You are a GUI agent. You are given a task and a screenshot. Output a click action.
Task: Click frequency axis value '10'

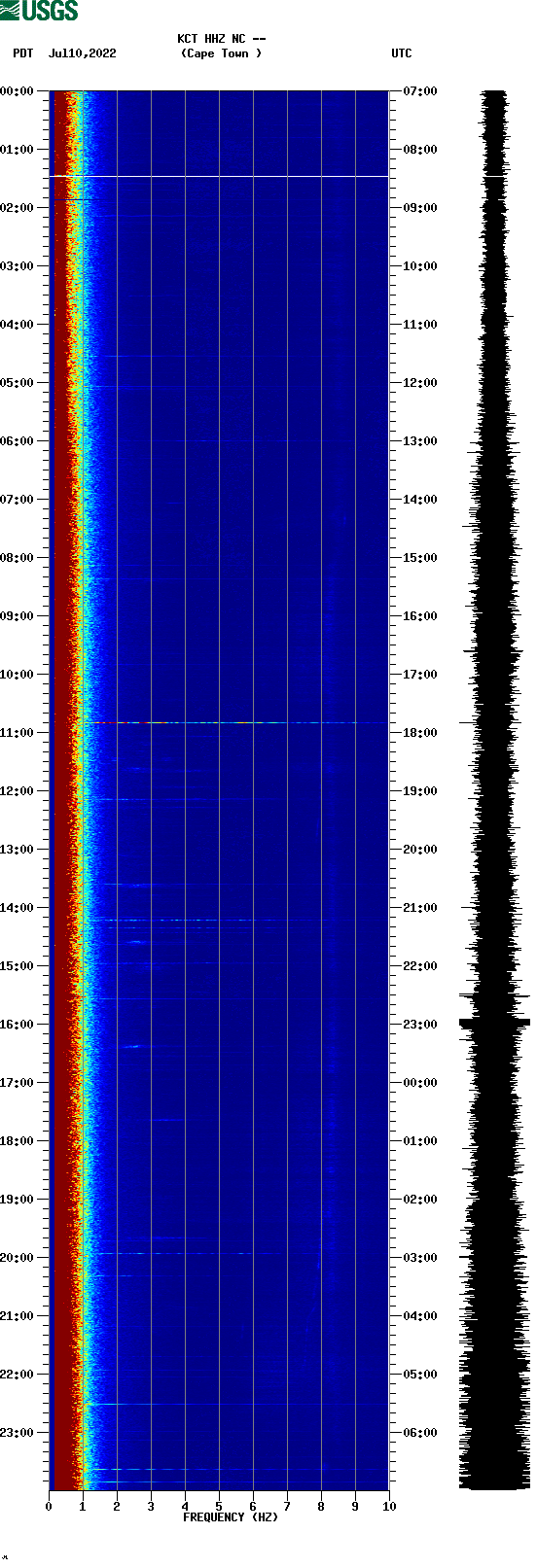(389, 1507)
